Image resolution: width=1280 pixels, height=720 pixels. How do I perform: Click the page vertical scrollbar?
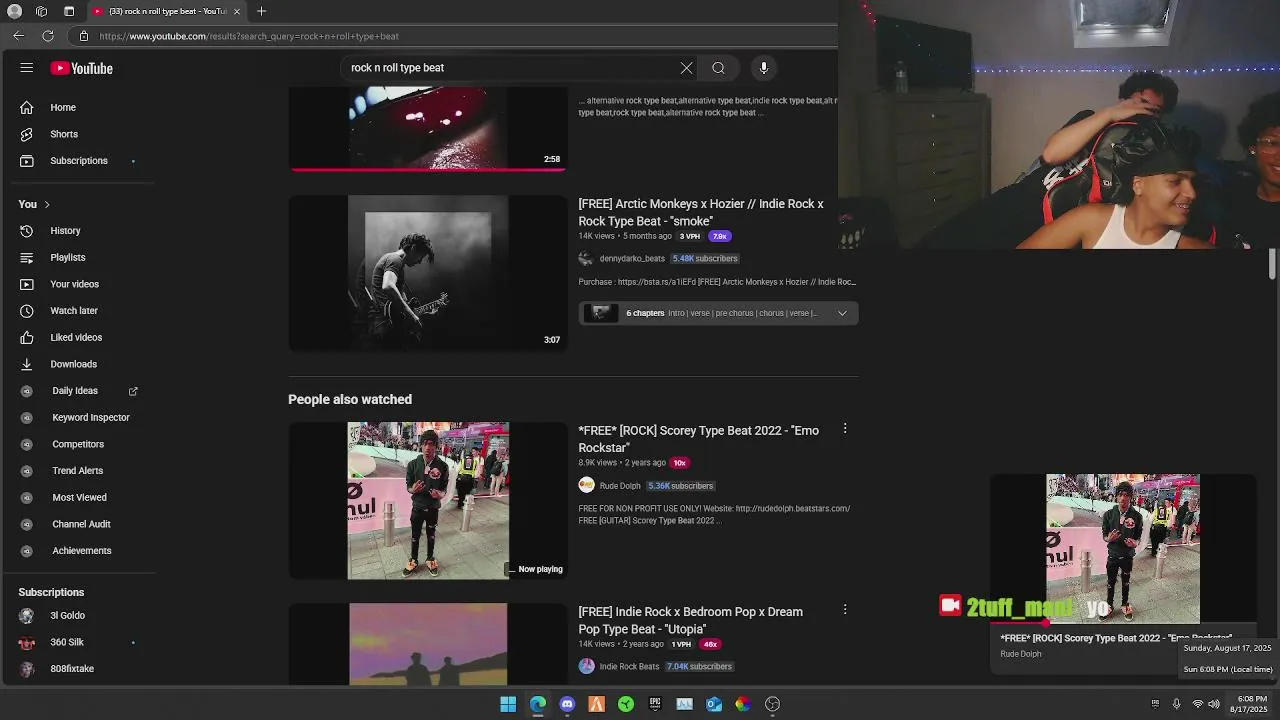[x=1272, y=265]
